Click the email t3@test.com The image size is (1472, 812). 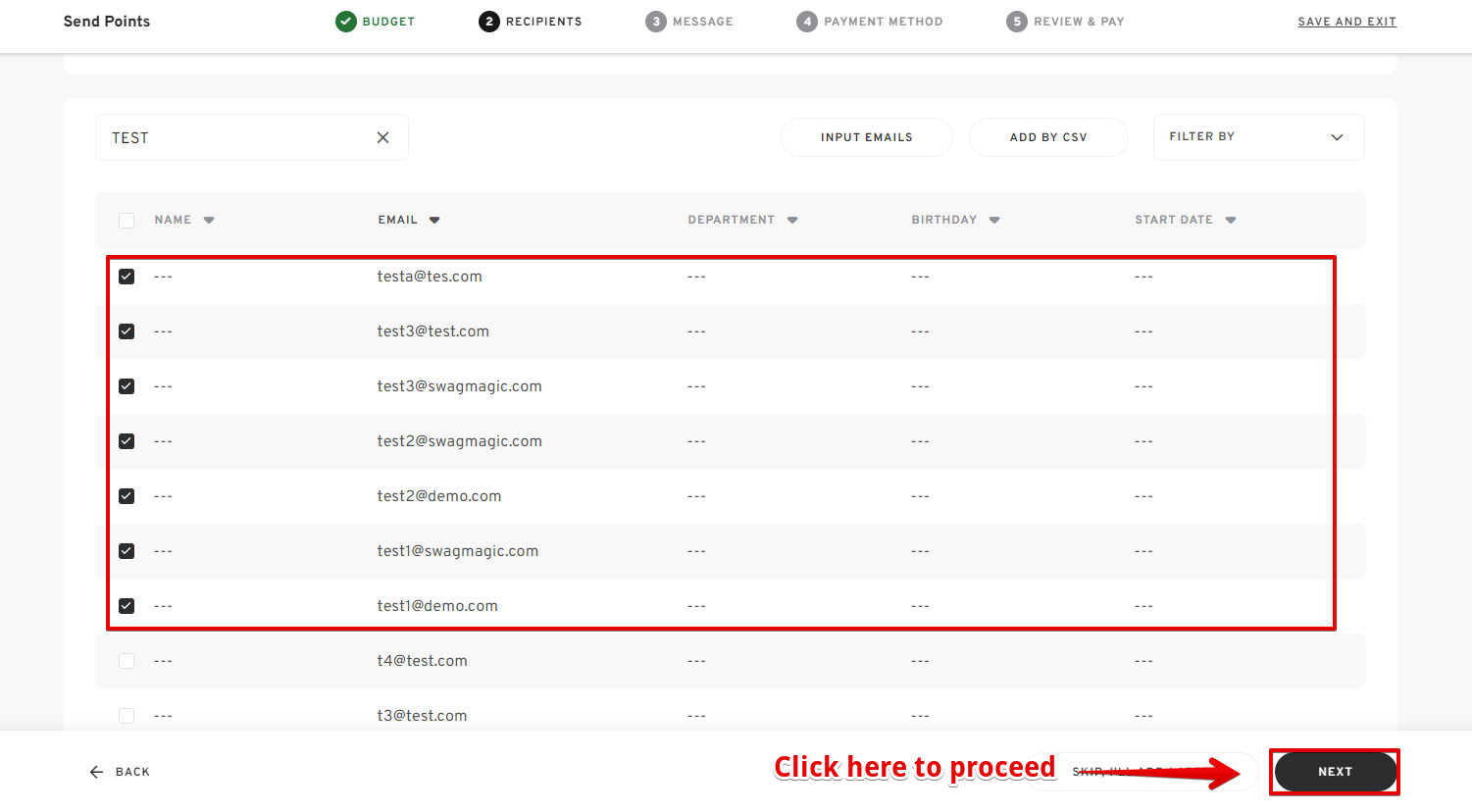point(423,716)
